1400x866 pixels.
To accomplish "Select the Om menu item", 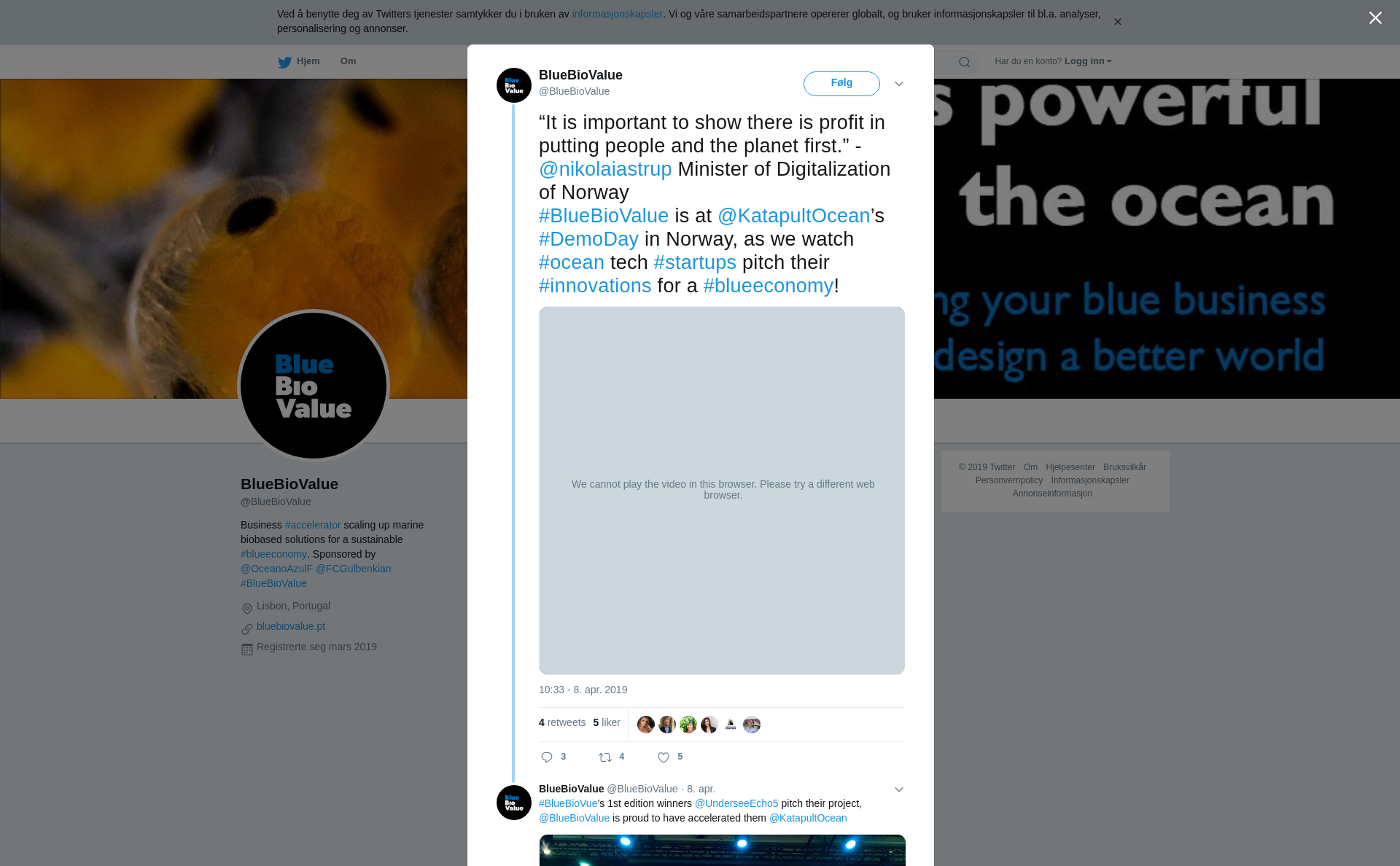I will pyautogui.click(x=348, y=61).
